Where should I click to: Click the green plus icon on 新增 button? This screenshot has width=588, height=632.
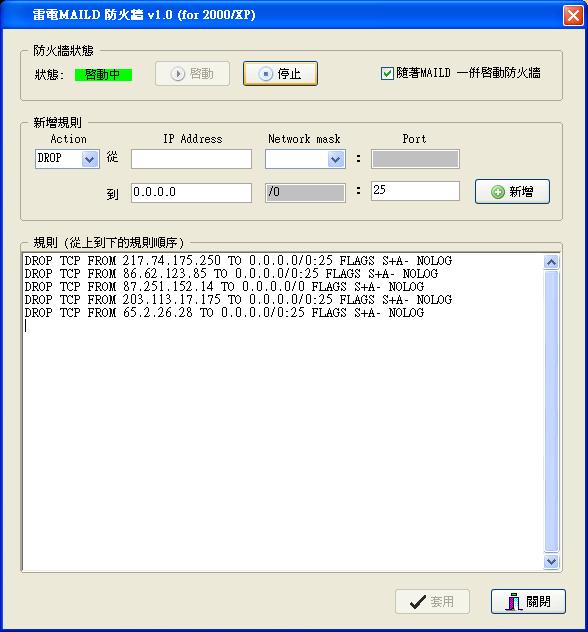[x=498, y=192]
